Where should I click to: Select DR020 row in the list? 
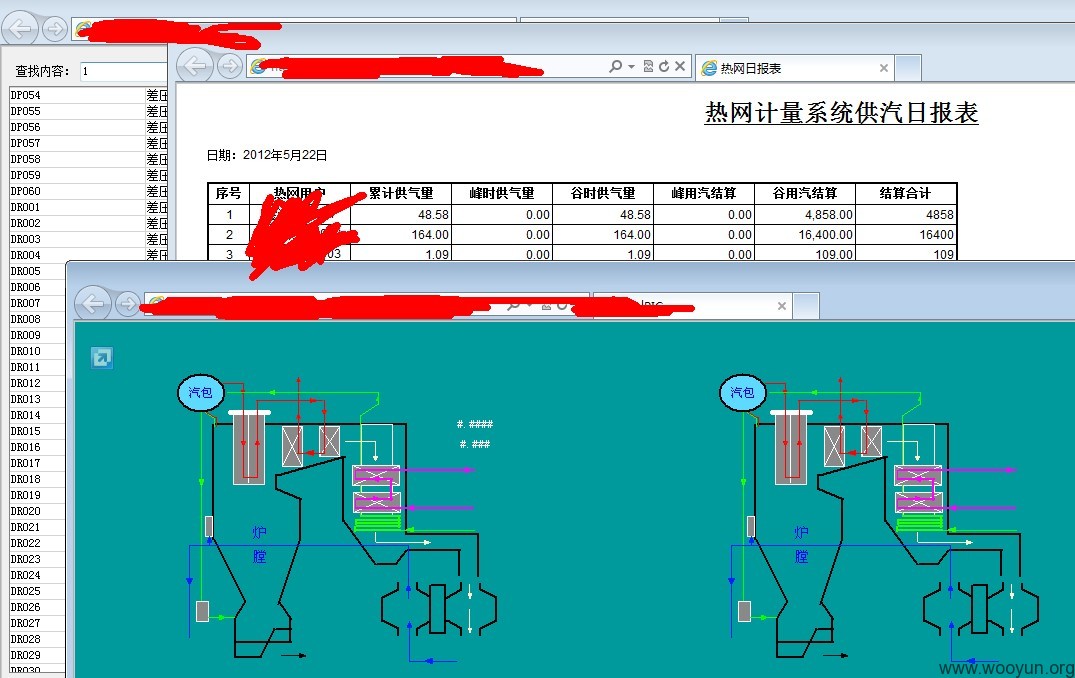click(37, 511)
